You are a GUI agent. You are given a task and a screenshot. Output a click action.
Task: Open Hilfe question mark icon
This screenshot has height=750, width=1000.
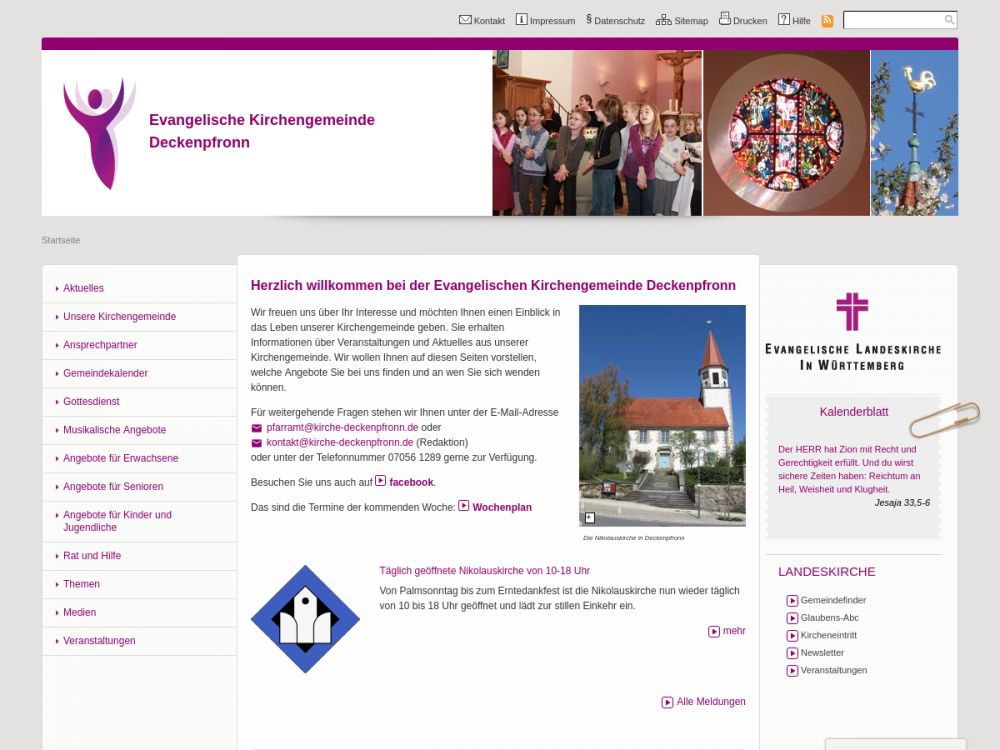(x=784, y=20)
